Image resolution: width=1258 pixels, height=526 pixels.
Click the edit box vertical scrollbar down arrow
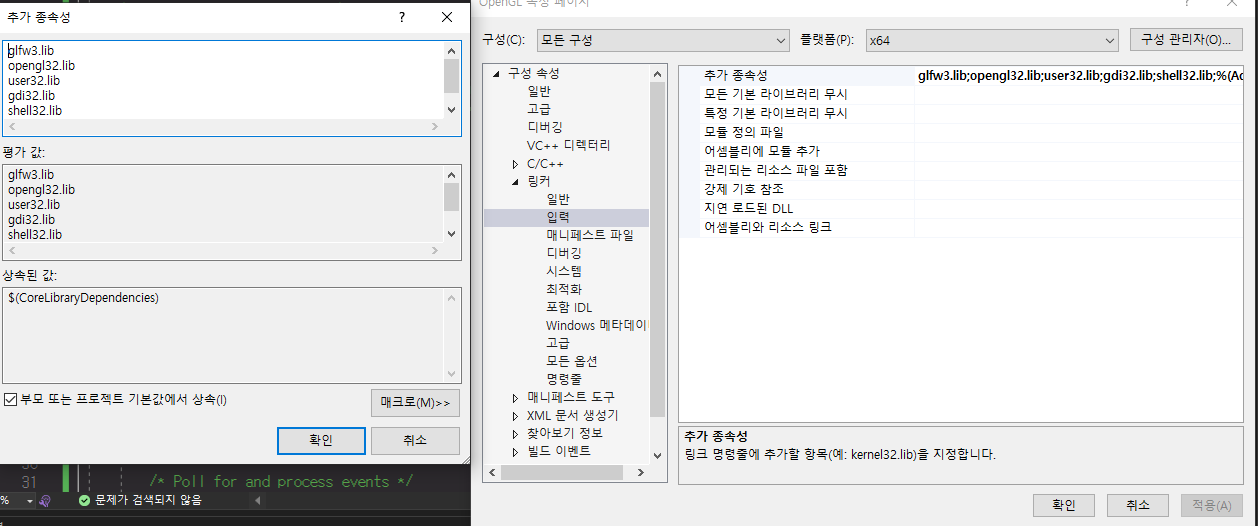[x=451, y=111]
